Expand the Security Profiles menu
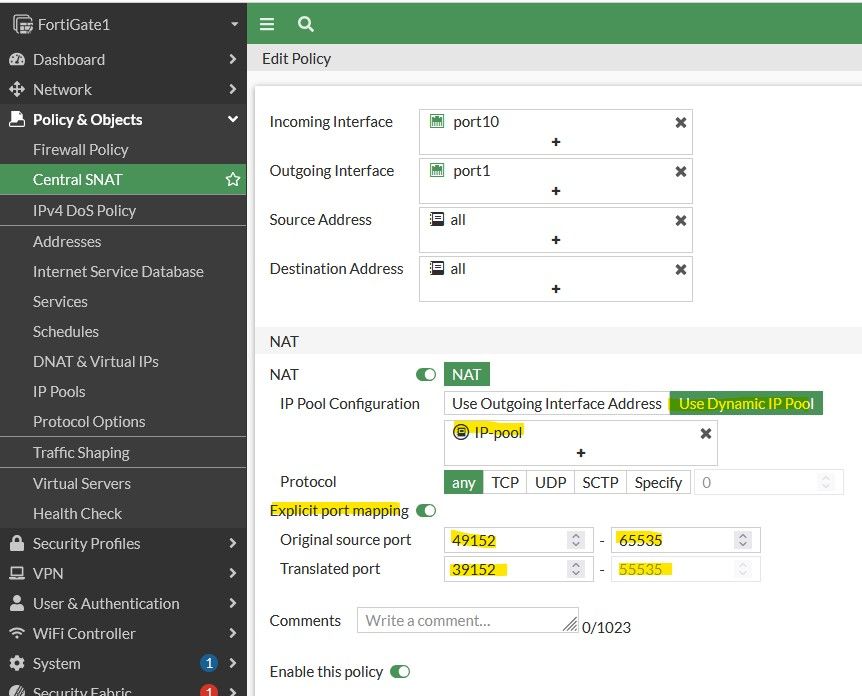The height and width of the screenshot is (696, 862). click(232, 544)
